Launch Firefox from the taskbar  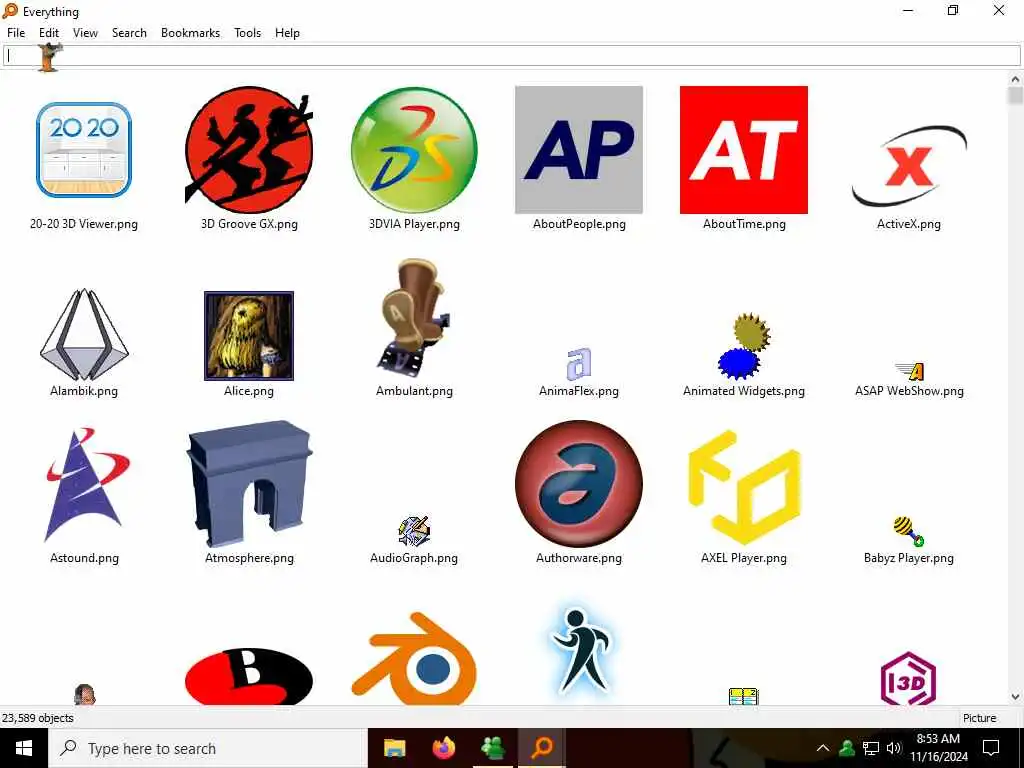tap(443, 748)
